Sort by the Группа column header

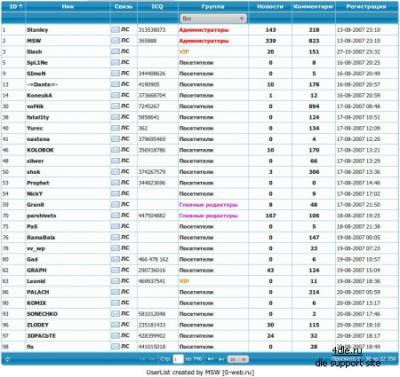point(213,6)
